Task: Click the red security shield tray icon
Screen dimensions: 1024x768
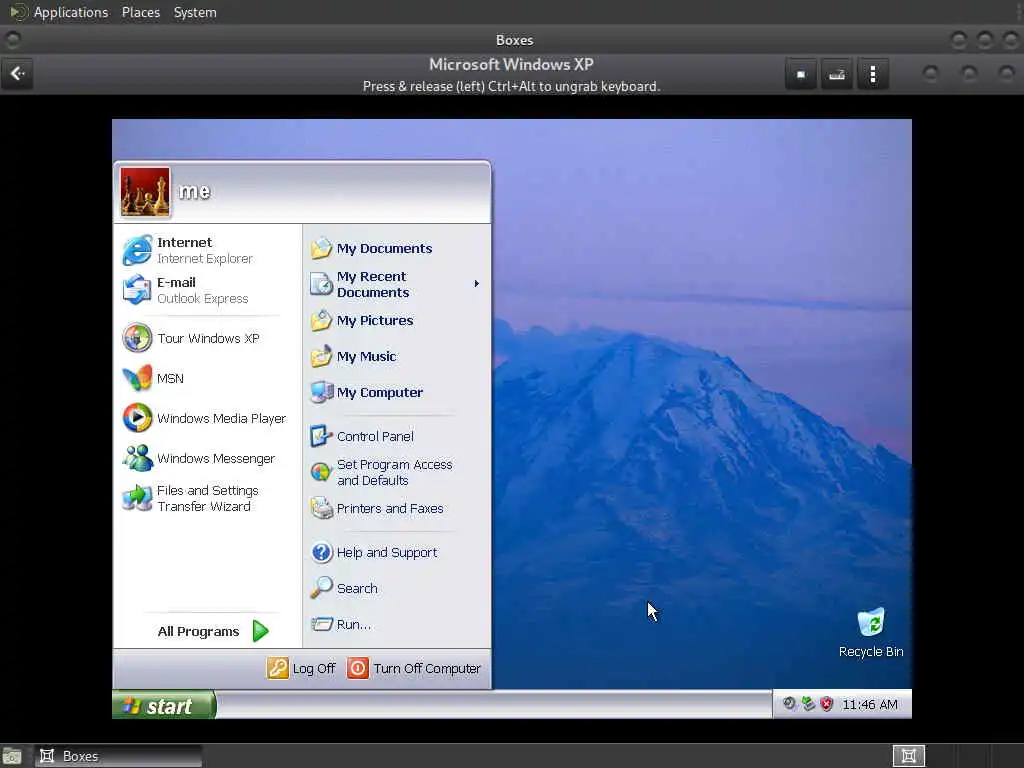Action: coord(826,704)
